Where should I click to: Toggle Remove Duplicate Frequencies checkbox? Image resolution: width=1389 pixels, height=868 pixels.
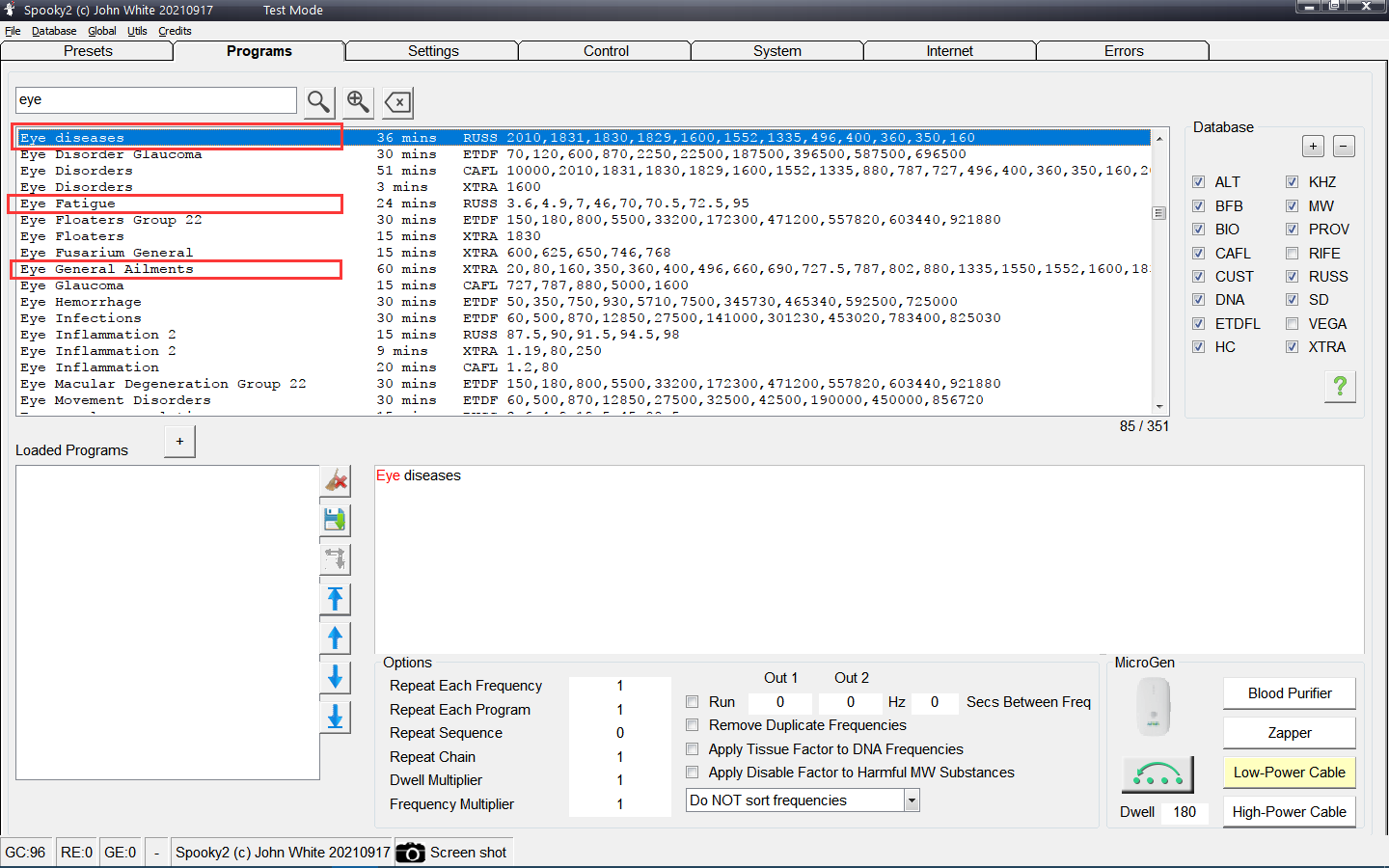692,725
